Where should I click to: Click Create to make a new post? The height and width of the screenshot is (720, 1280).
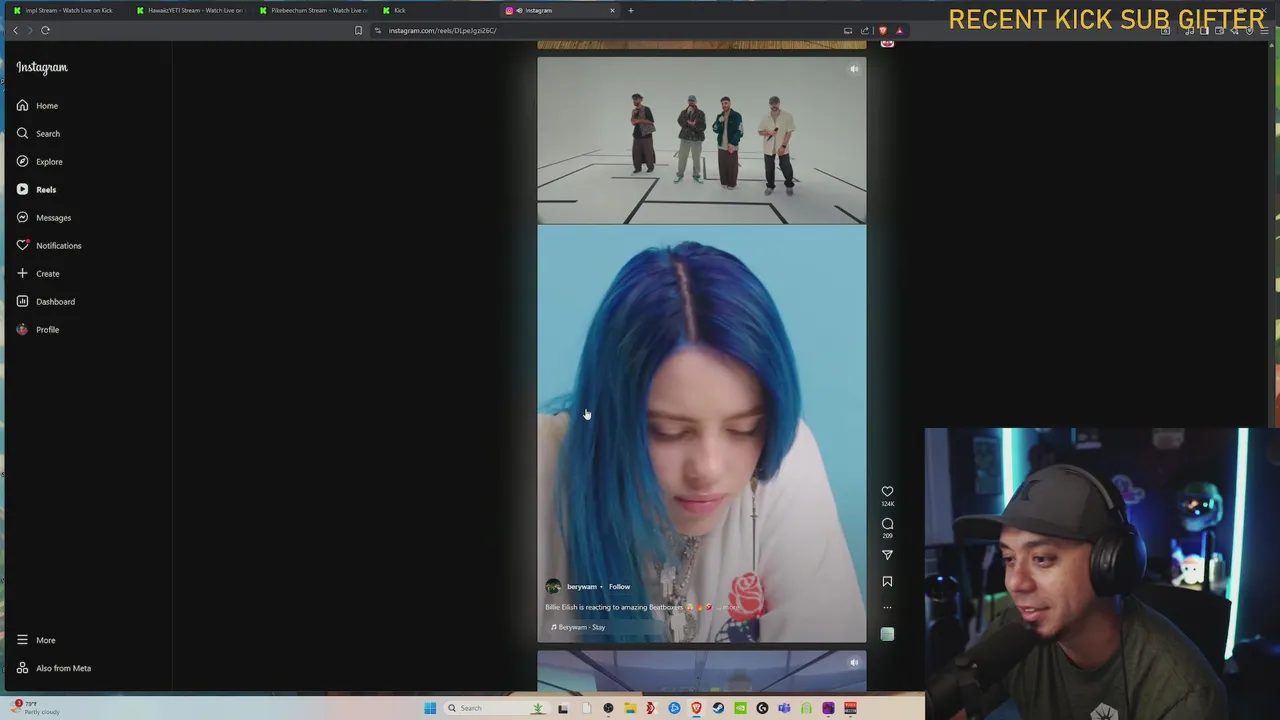coord(37,273)
